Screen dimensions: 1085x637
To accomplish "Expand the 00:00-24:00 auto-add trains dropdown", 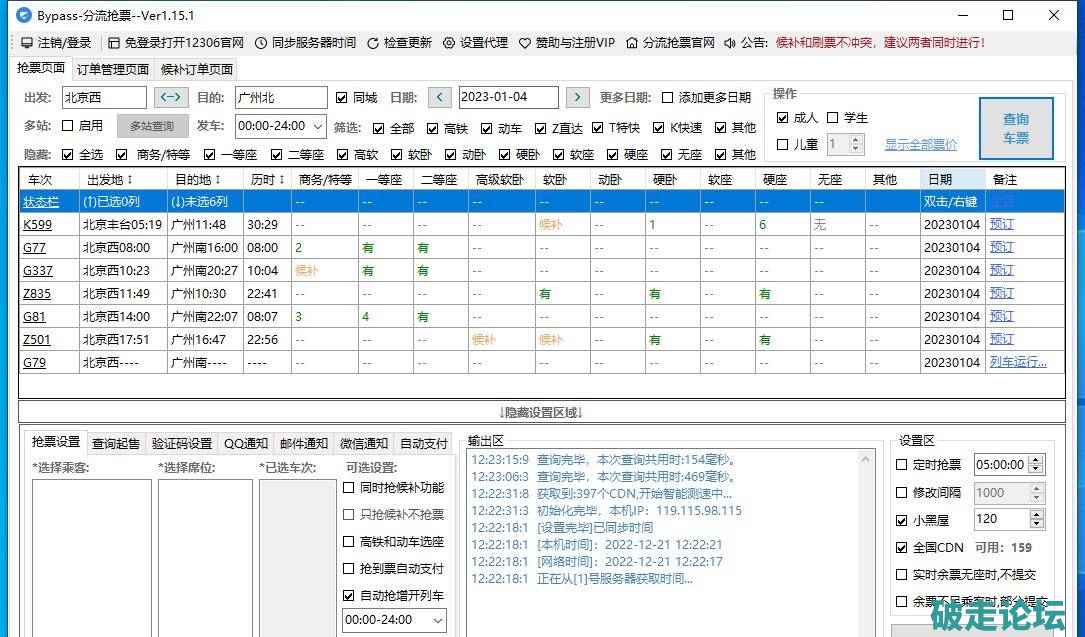I will 437,620.
